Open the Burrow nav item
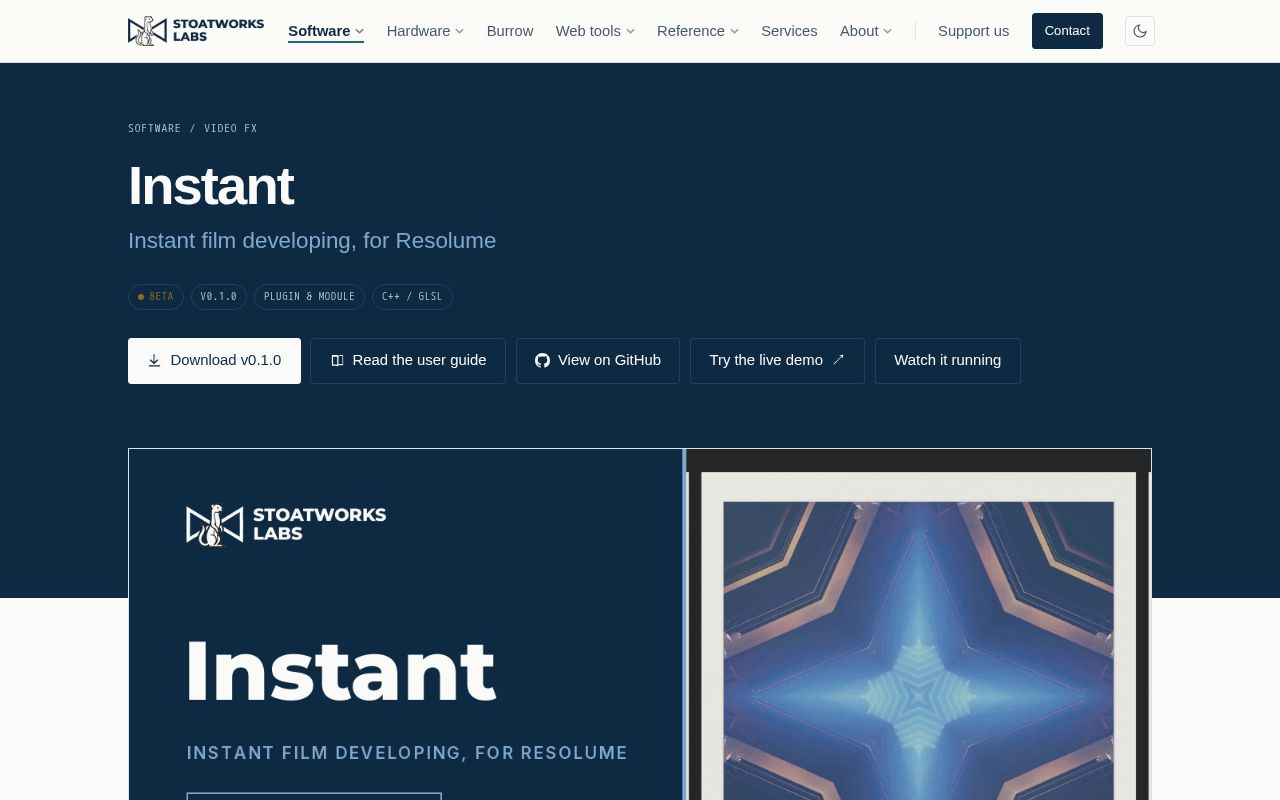 coord(510,31)
